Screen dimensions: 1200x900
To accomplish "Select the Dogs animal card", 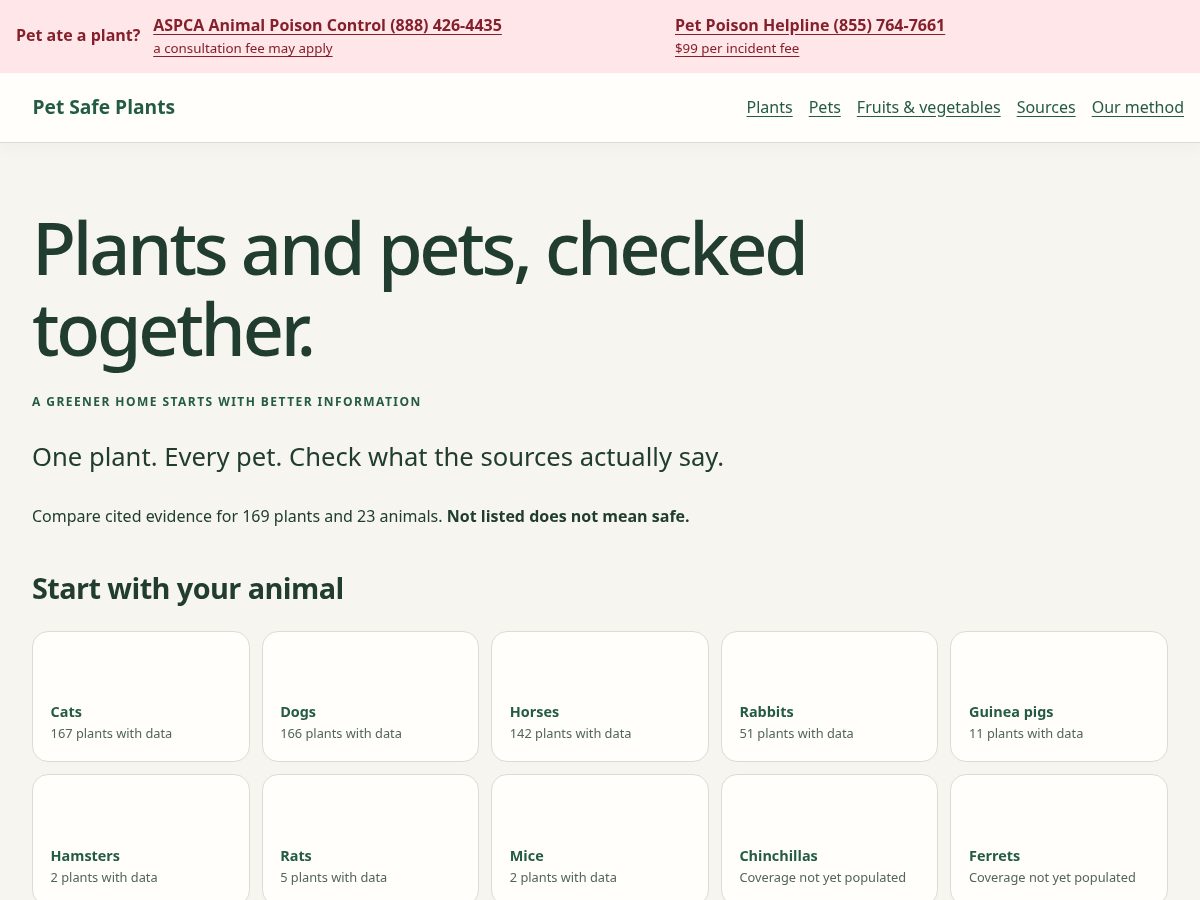I will [370, 696].
